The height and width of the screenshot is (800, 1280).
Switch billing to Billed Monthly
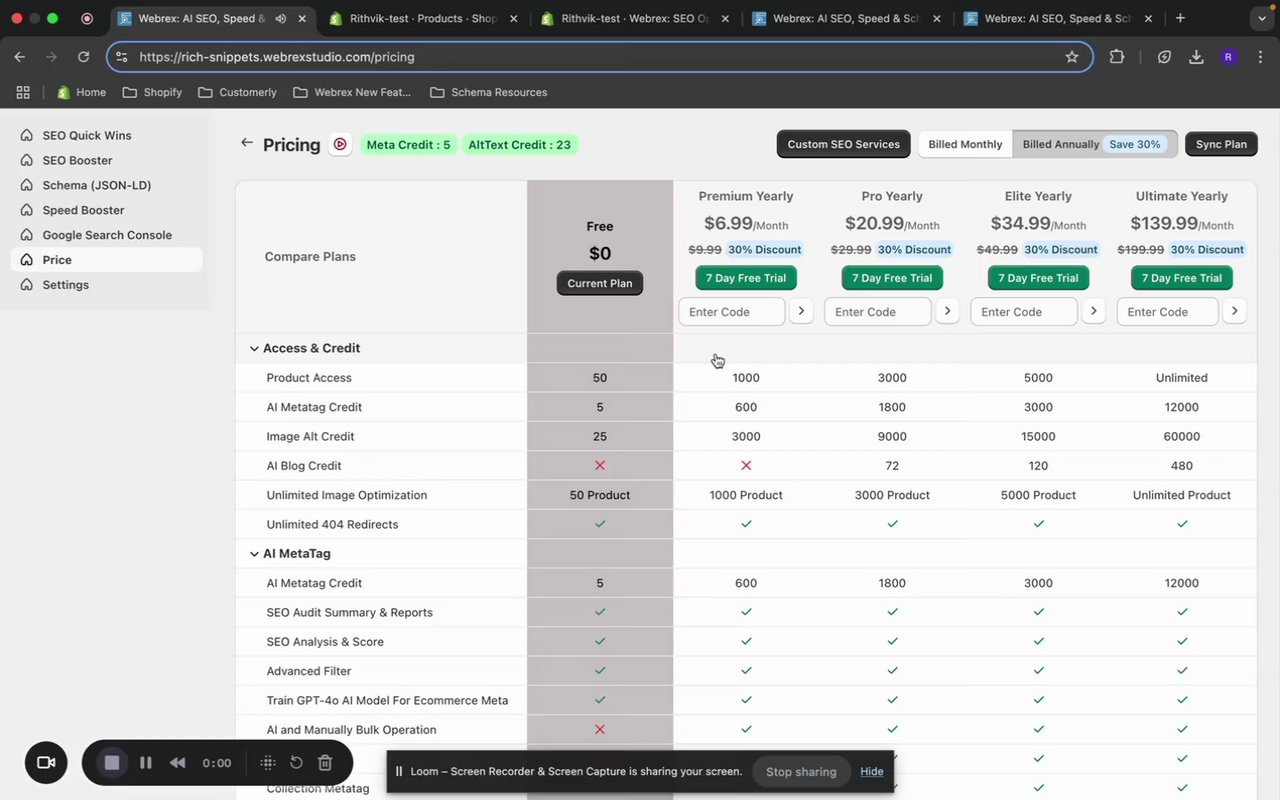click(x=965, y=144)
